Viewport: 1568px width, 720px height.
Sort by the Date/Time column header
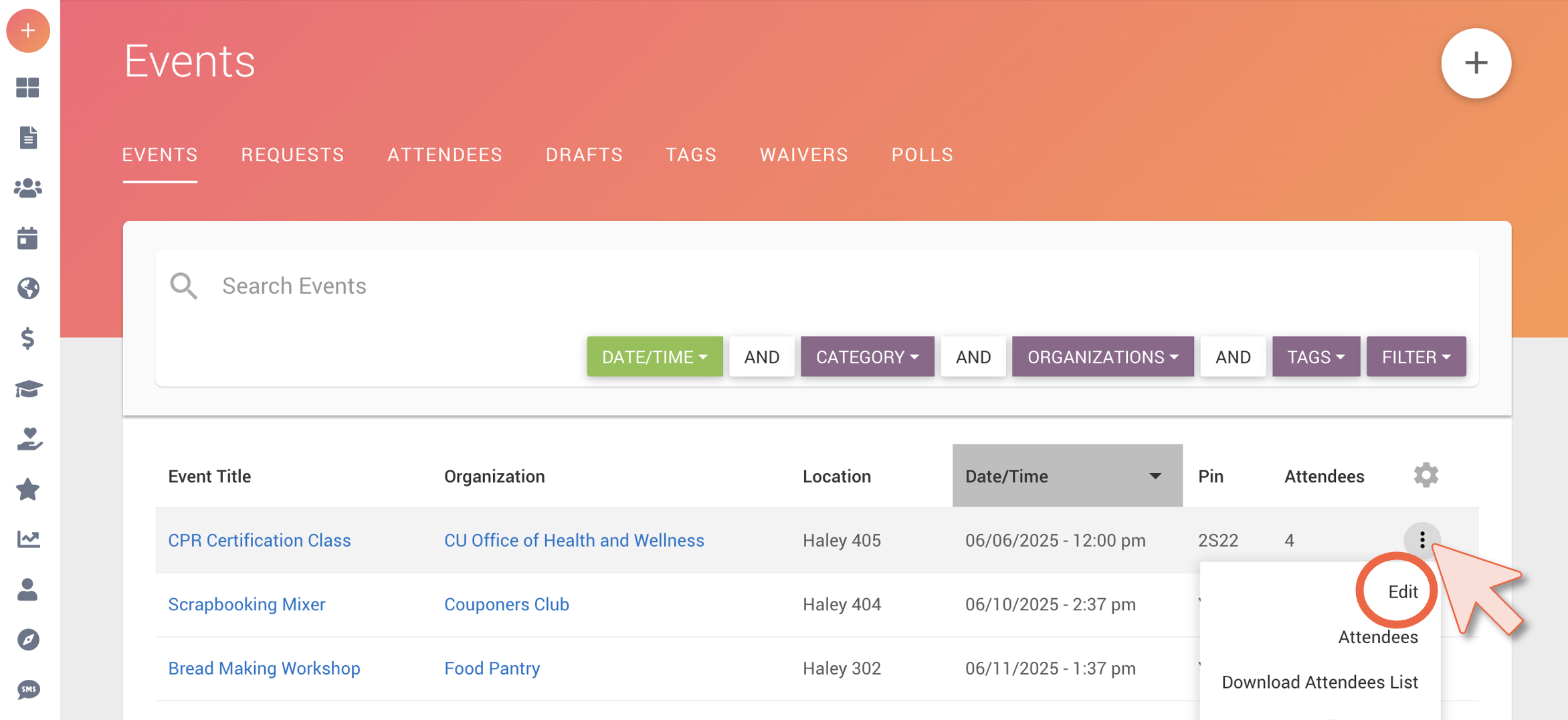click(x=1067, y=476)
